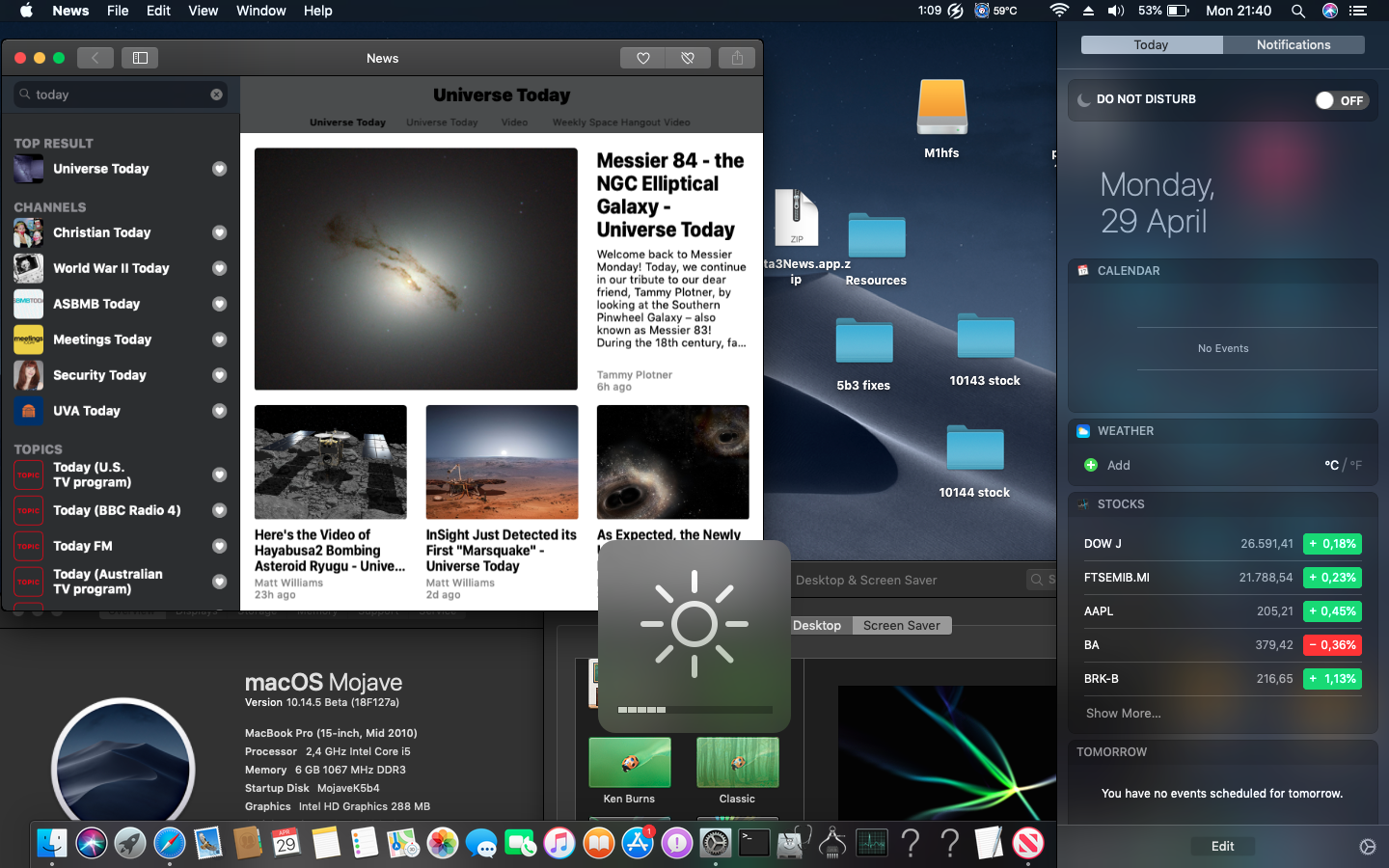Select the Screen Saver tab

point(902,625)
